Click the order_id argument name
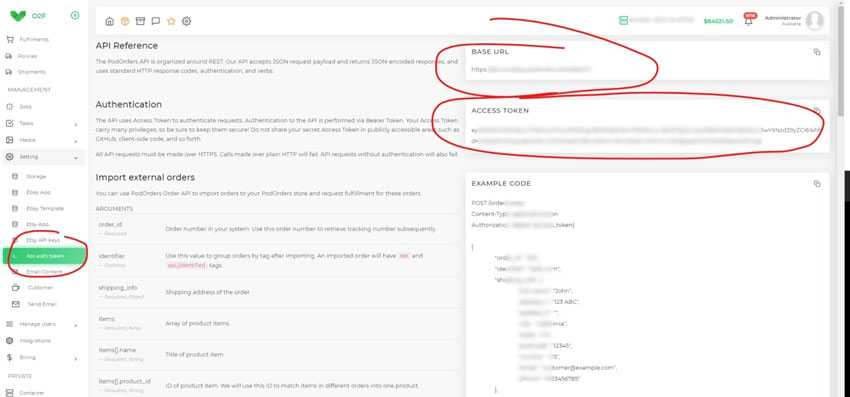This screenshot has width=850, height=397. [x=110, y=225]
